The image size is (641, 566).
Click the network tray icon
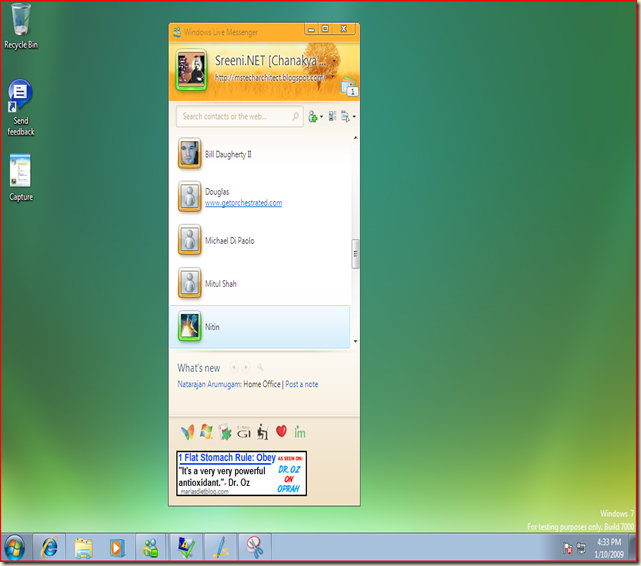(x=581, y=548)
